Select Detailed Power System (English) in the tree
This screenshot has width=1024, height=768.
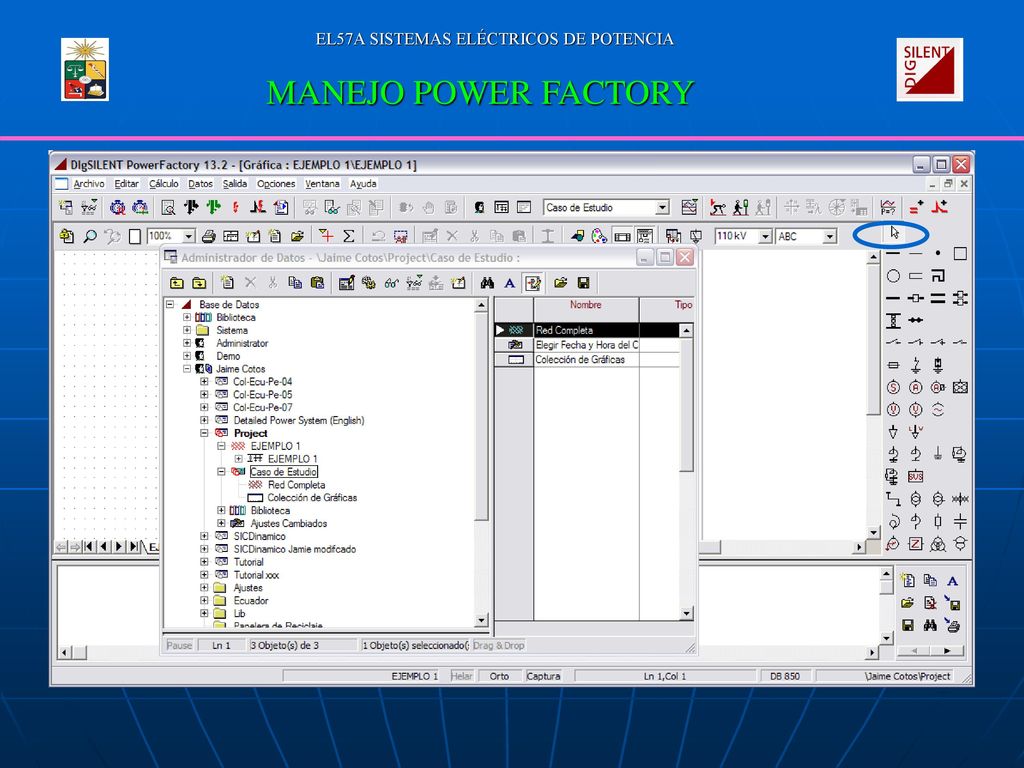point(299,420)
